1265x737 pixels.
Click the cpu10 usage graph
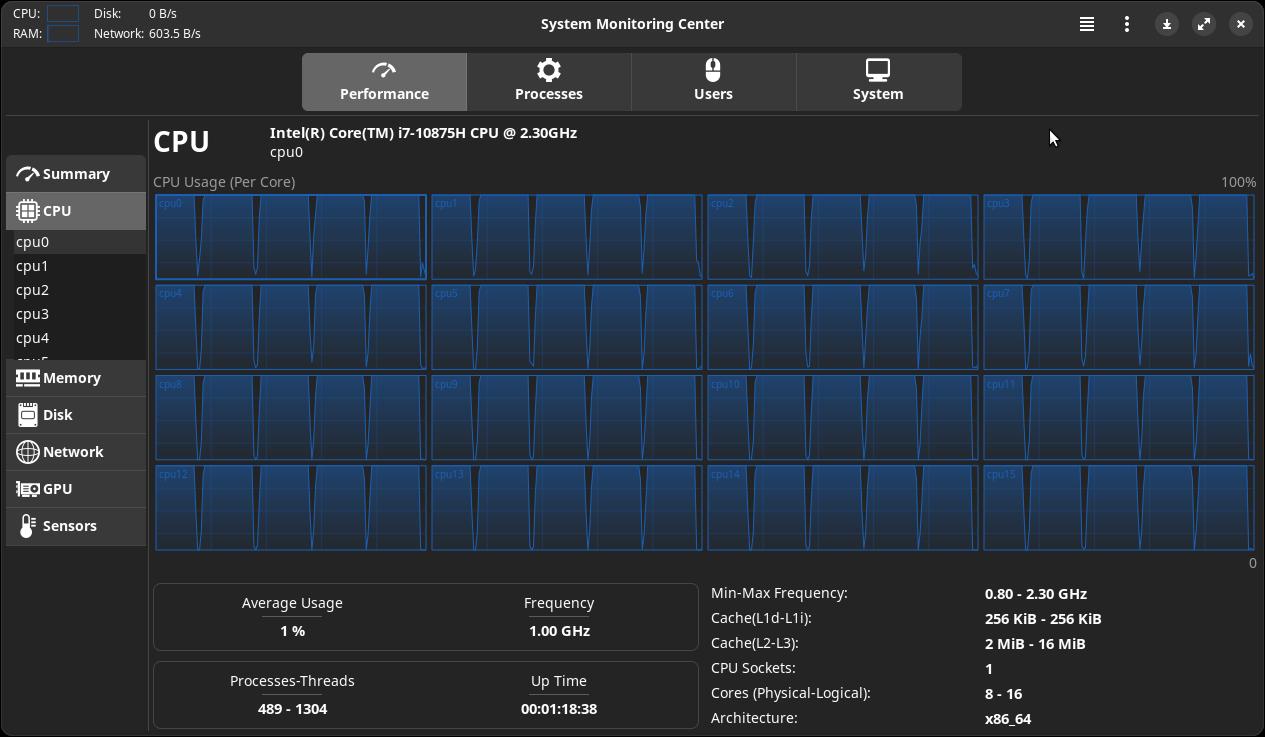point(842,417)
